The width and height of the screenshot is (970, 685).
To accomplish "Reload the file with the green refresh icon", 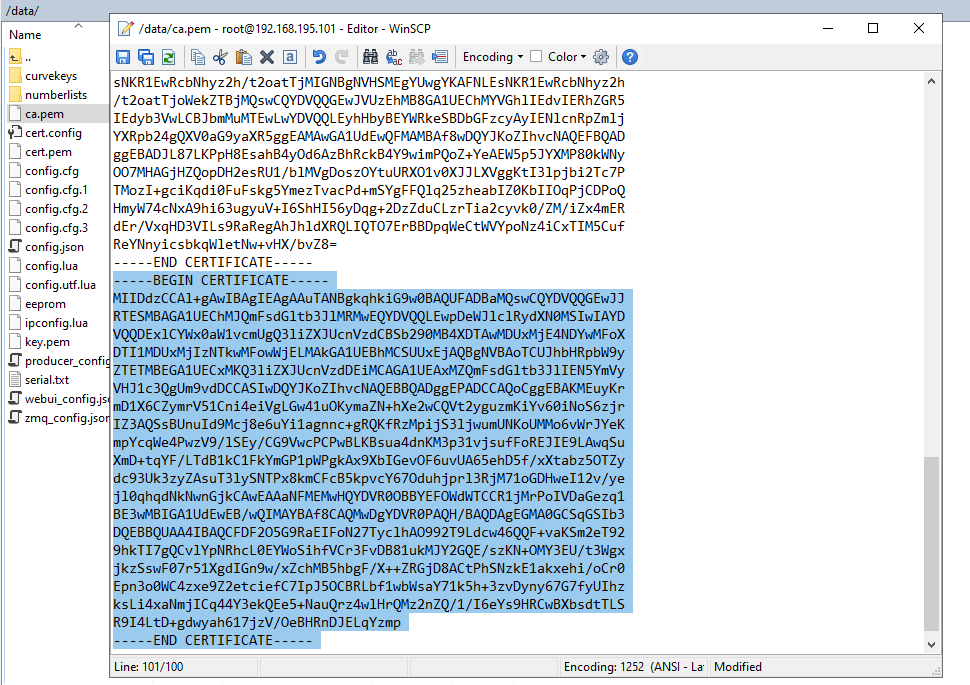I will pos(168,58).
